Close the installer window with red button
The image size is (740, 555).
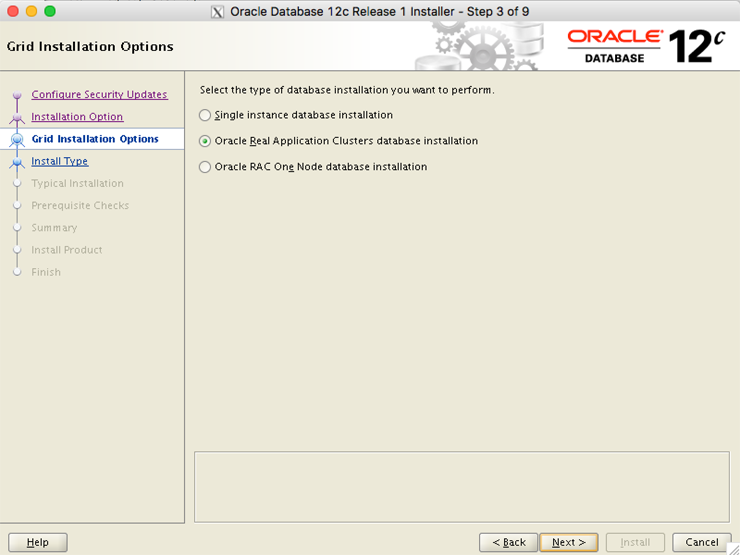point(13,11)
